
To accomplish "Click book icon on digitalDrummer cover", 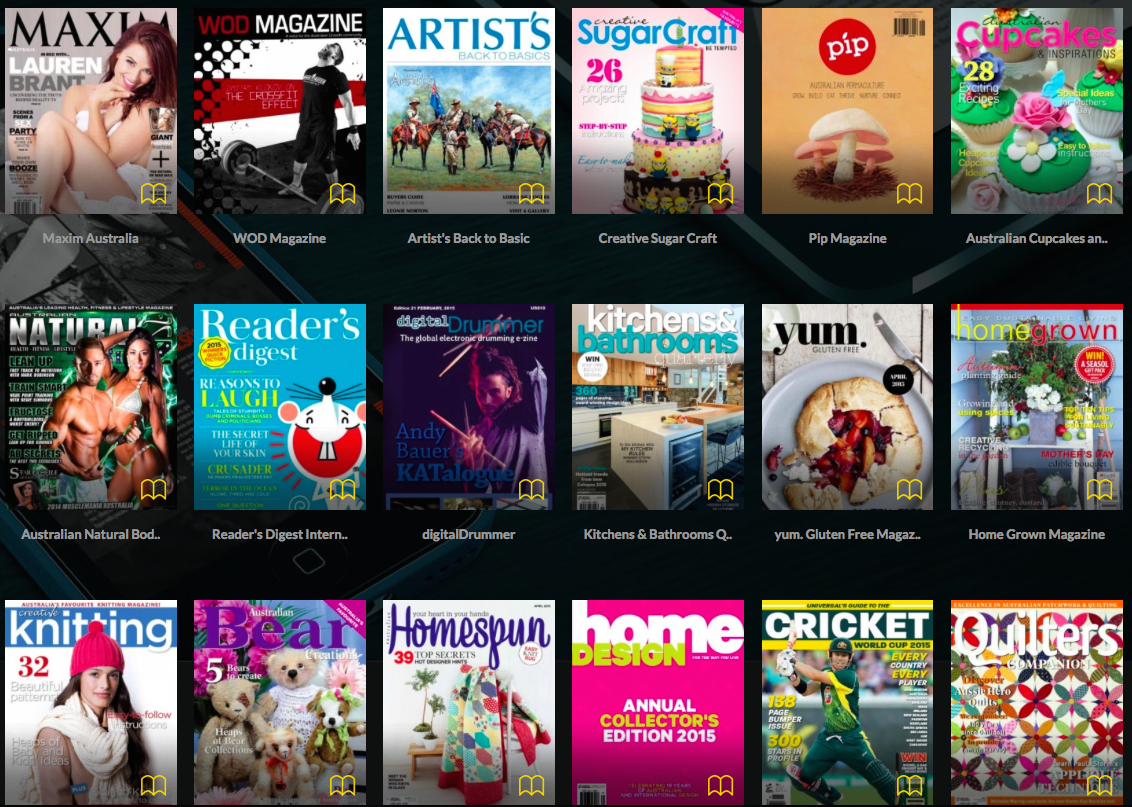I will tap(531, 490).
